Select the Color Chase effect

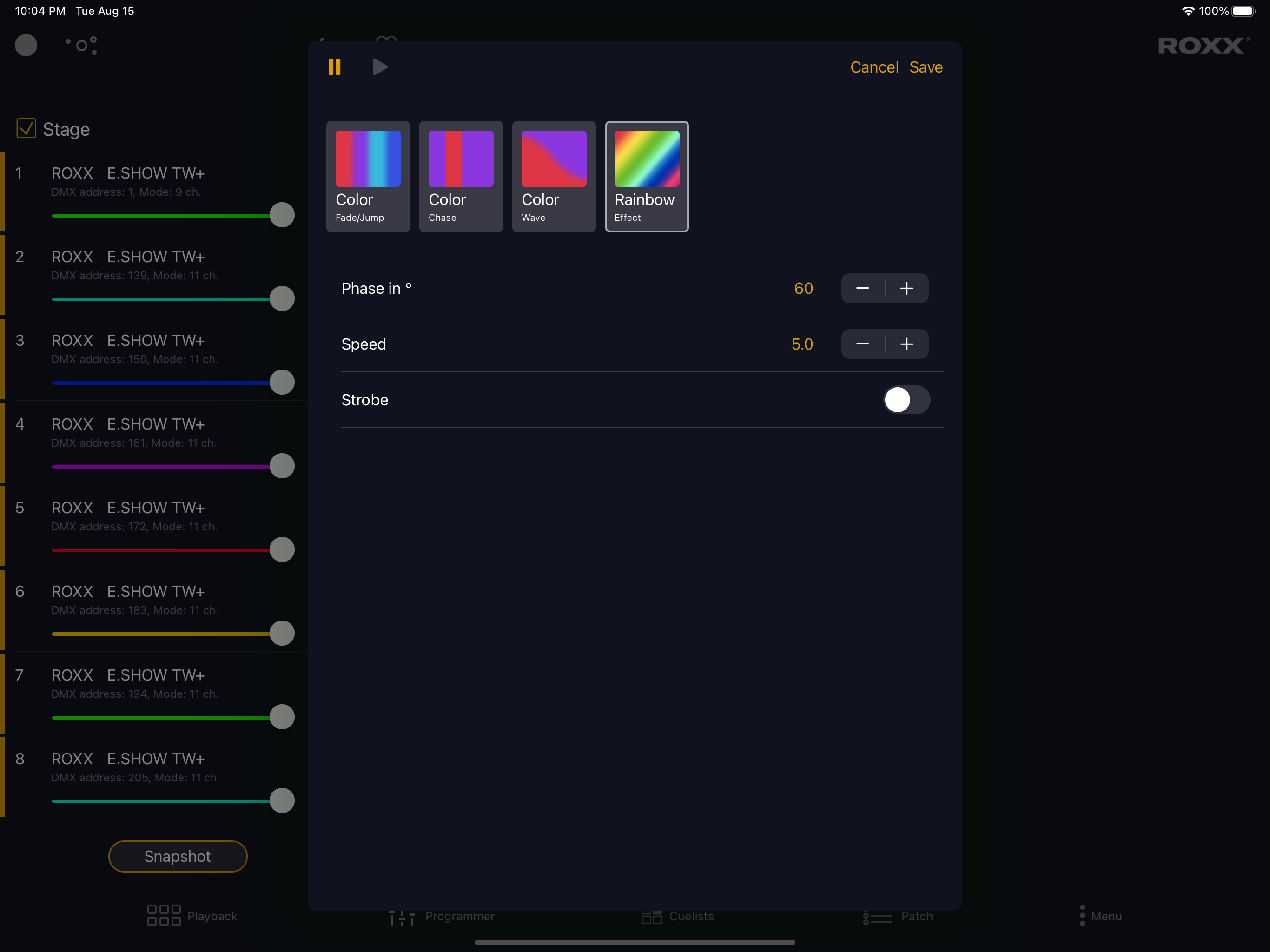point(461,176)
